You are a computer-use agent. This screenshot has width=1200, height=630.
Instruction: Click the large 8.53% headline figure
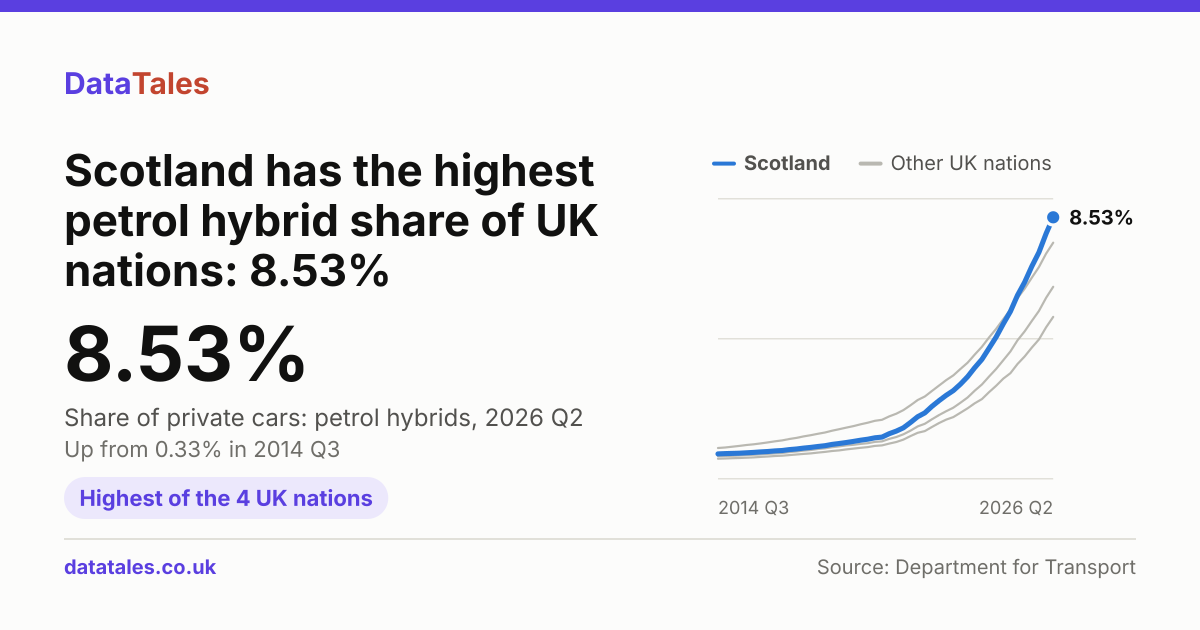click(185, 354)
